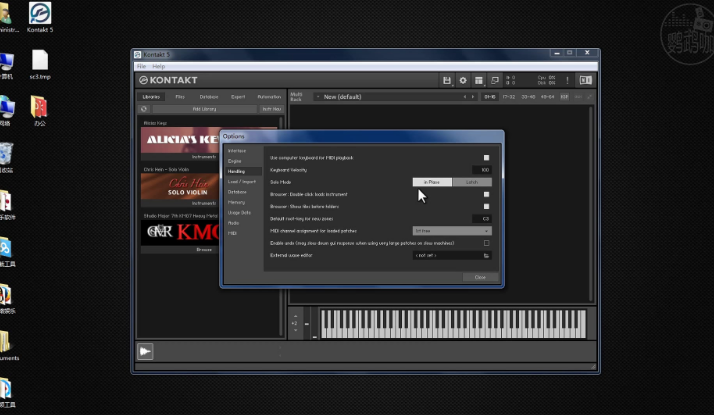The height and width of the screenshot is (415, 714).
Task: Click the refresh libraries icon
Action: coord(144,109)
